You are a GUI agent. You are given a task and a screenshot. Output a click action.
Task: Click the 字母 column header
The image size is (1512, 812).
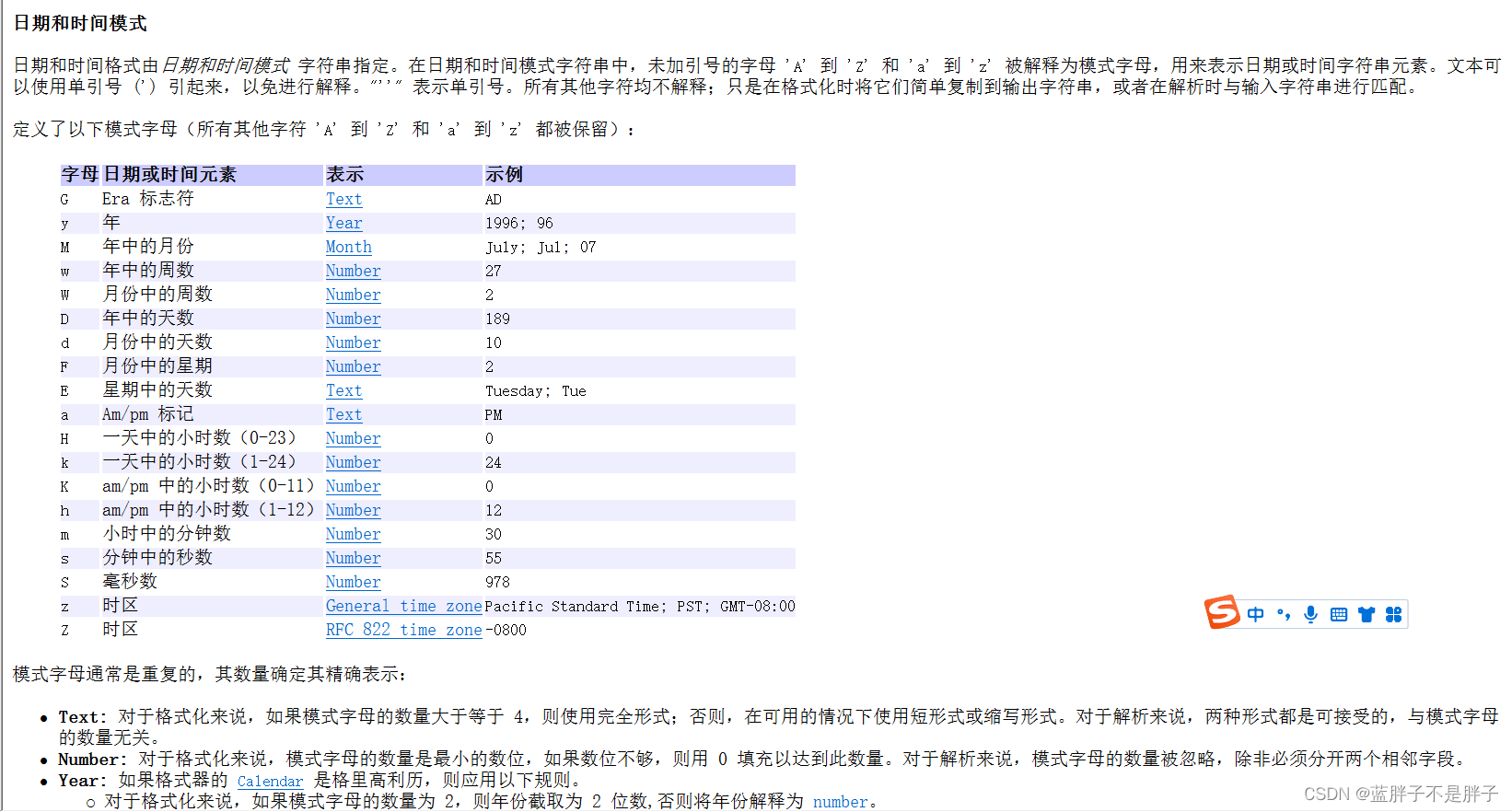coord(80,175)
